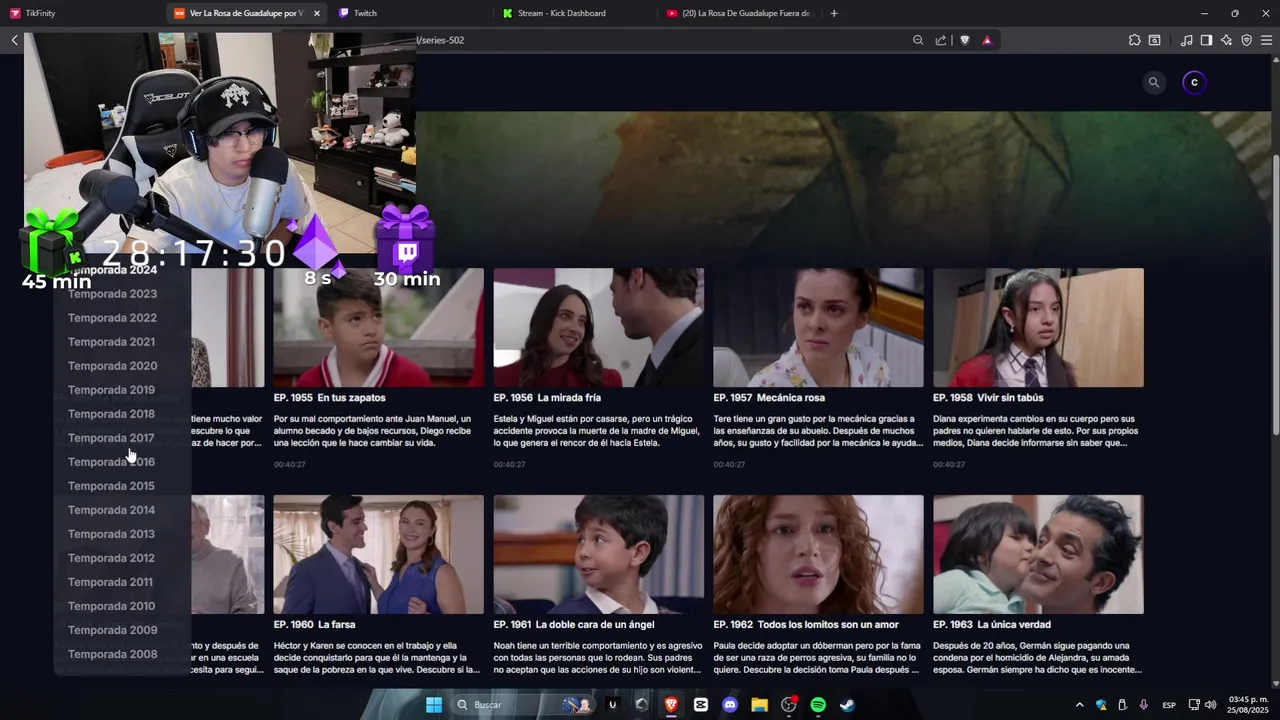Open the EP. 1957 Mecánica rosa thumbnail
The height and width of the screenshot is (720, 1280).
(x=819, y=327)
